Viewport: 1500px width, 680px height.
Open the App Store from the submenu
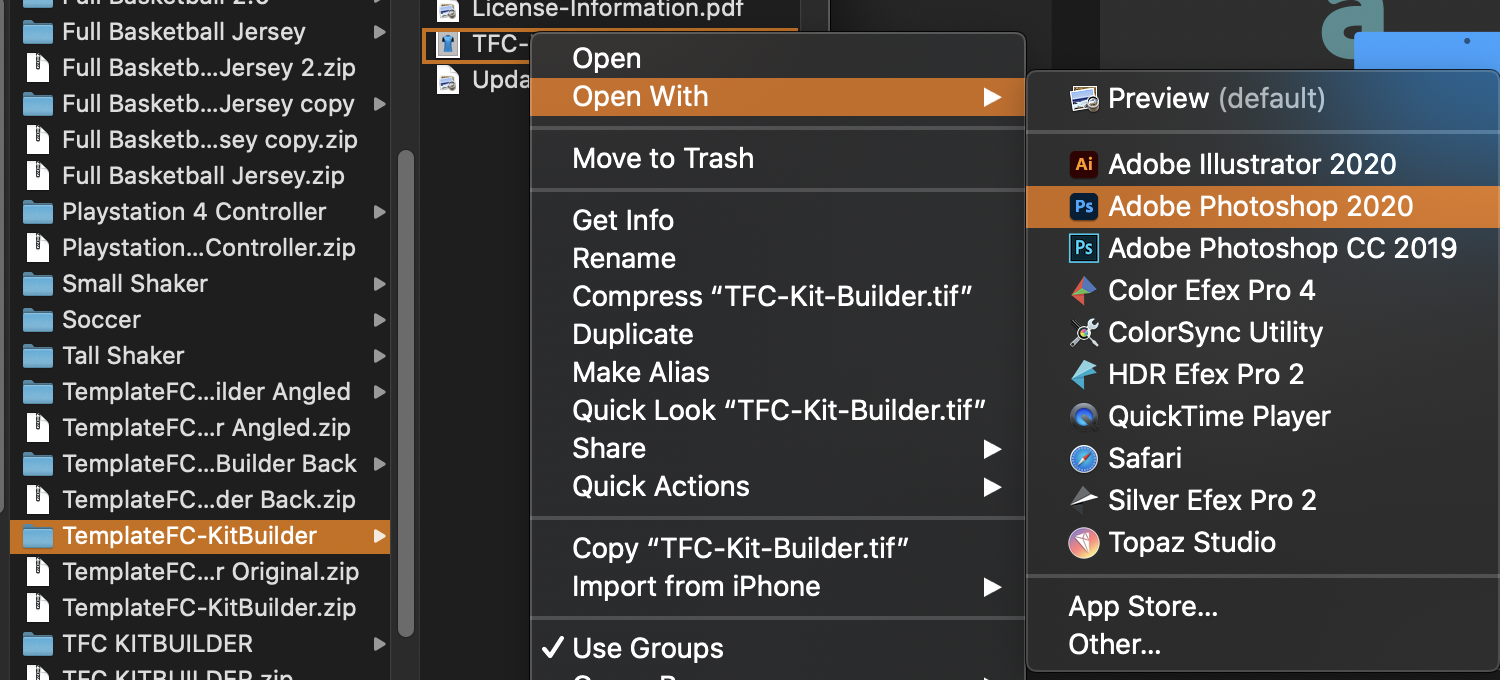1142,606
